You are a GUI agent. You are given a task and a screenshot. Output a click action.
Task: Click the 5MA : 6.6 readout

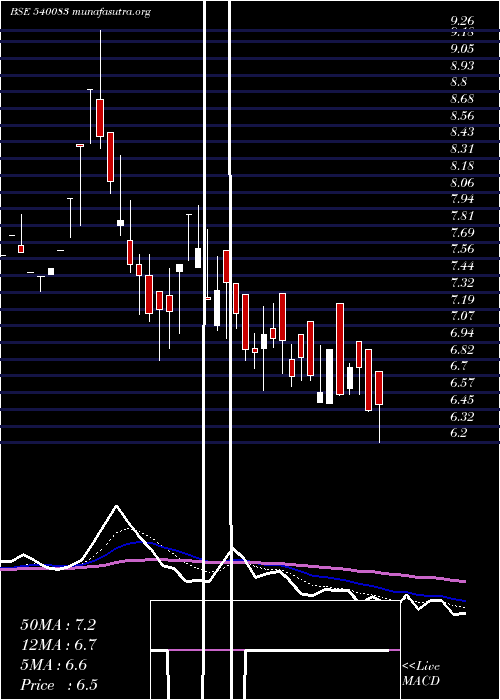point(54,665)
